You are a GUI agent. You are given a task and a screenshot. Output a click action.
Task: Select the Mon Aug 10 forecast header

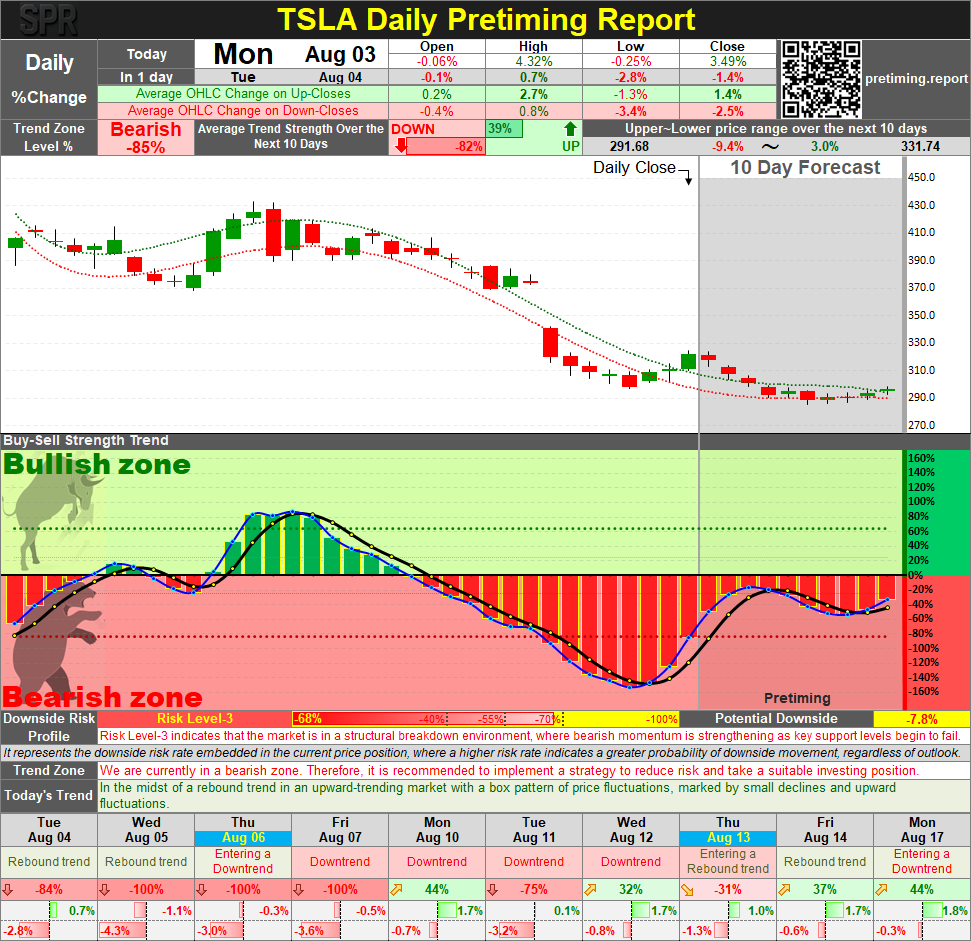click(437, 830)
